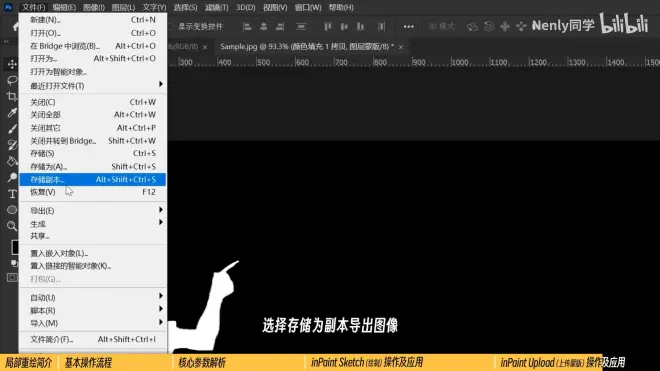Open the three-dots align options
Image resolution: width=660 pixels, height=371 pixels.
(x=408, y=27)
